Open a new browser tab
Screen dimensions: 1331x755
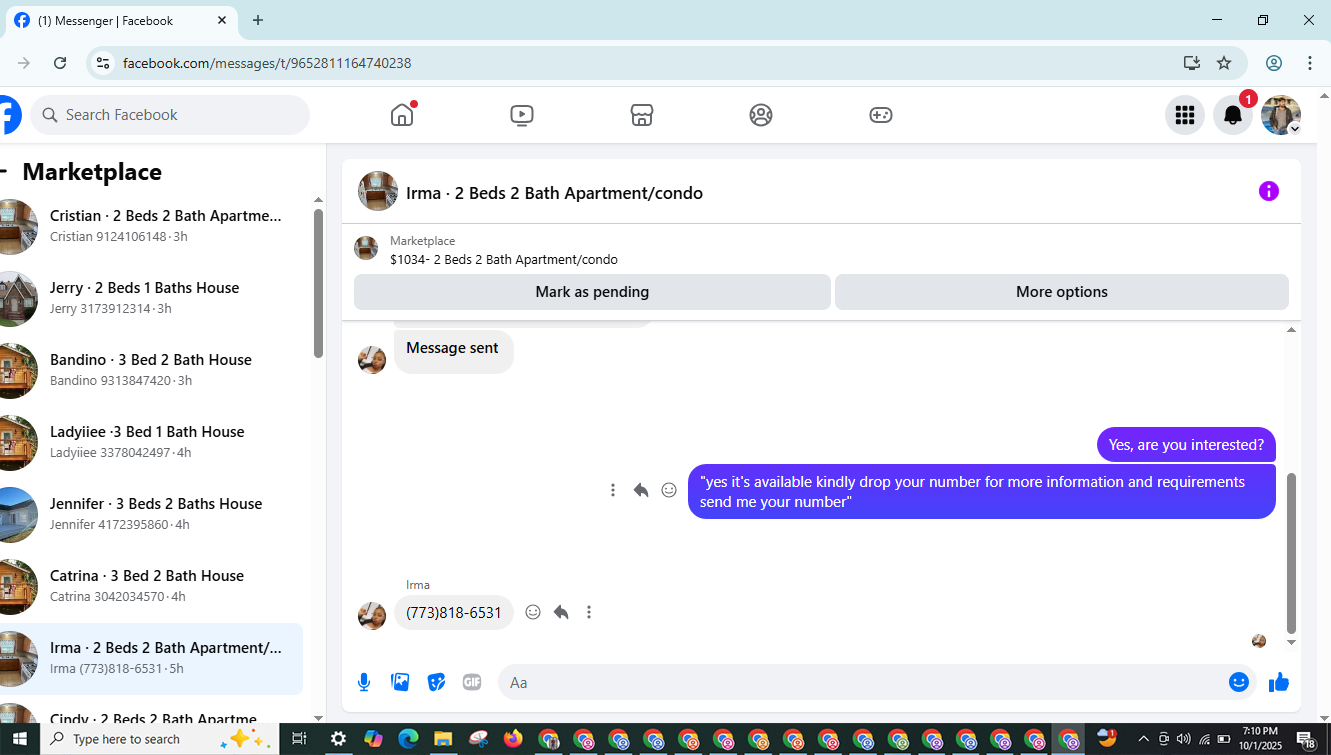[258, 20]
